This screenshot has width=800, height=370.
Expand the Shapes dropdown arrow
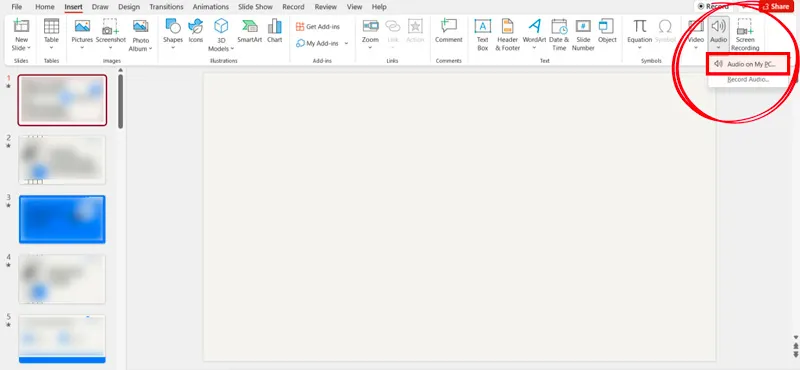coord(173,48)
